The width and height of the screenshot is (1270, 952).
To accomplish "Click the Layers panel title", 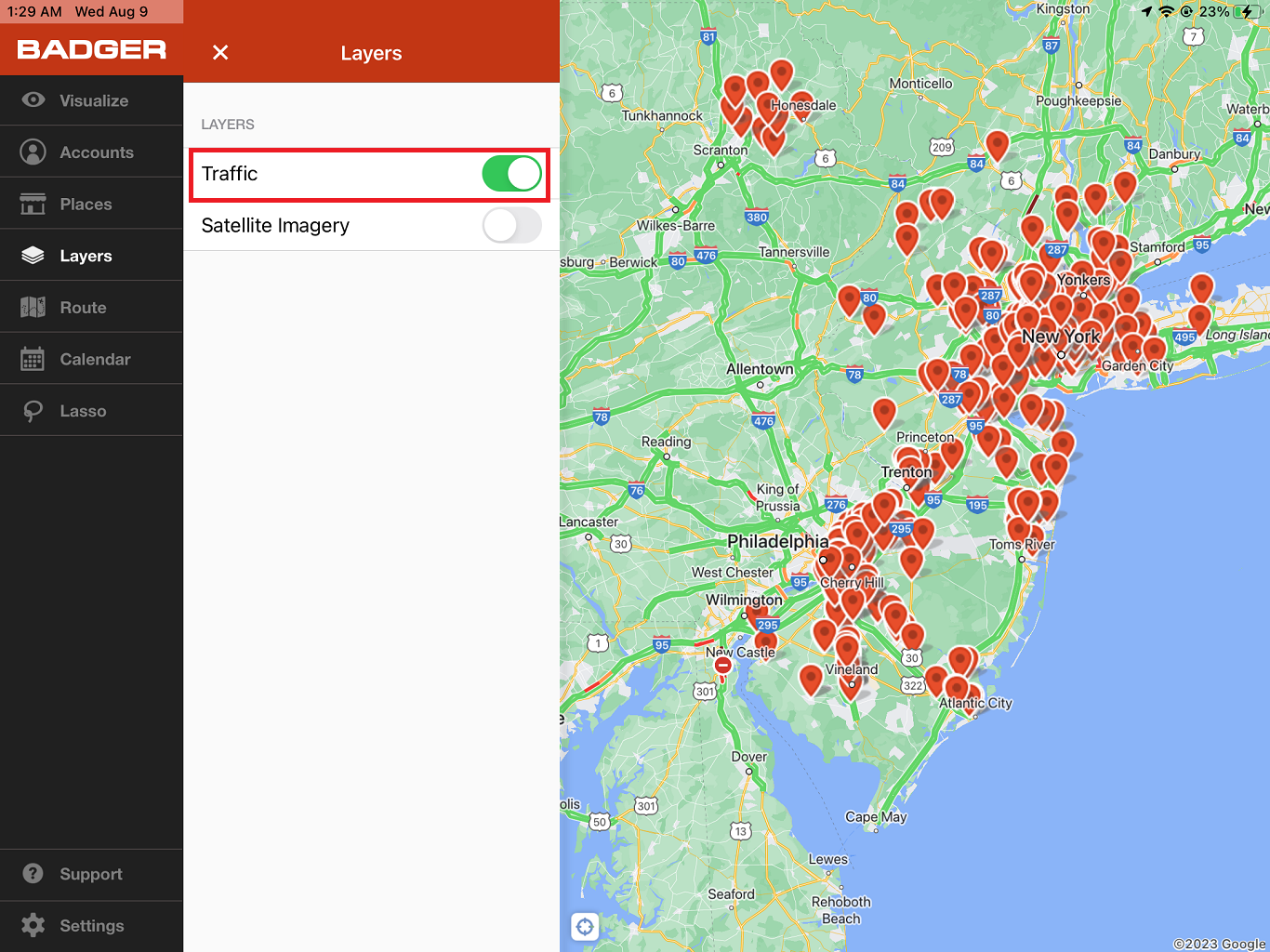I will point(371,53).
